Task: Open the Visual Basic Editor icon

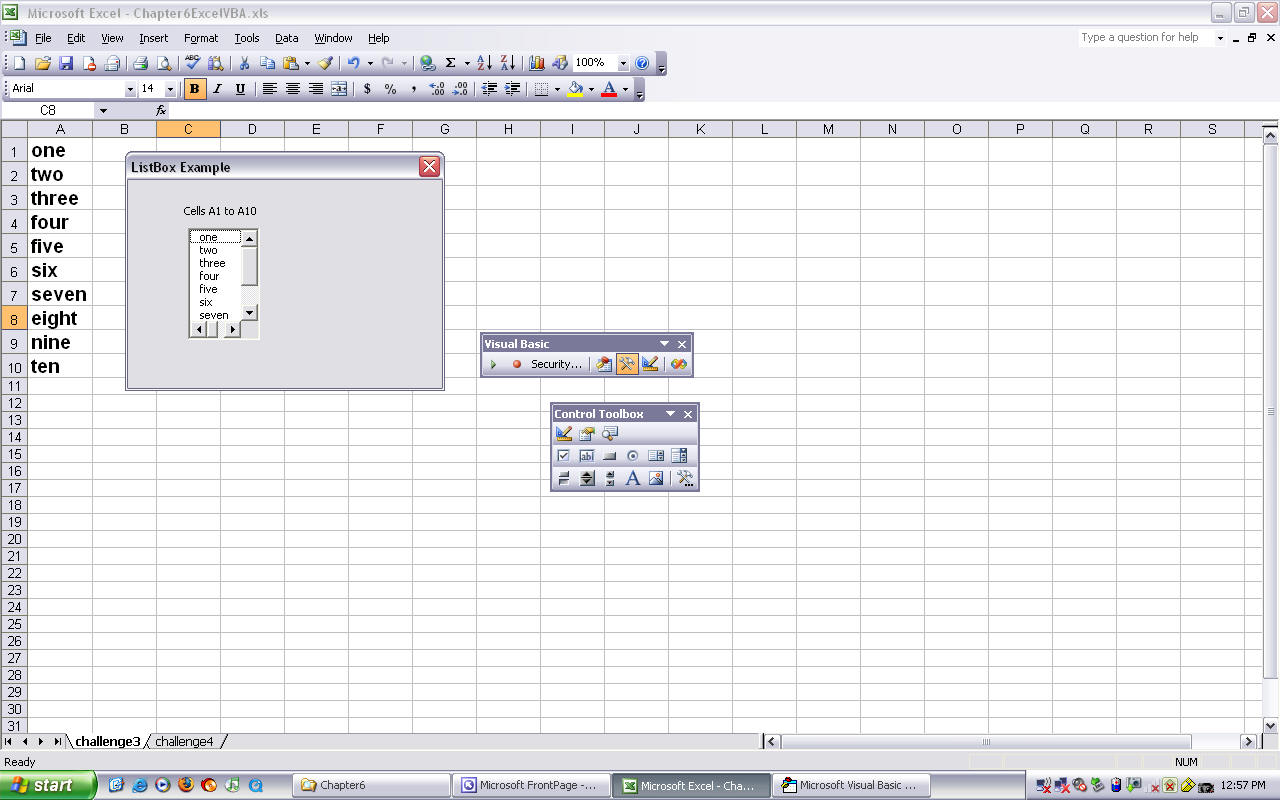Action: point(604,364)
